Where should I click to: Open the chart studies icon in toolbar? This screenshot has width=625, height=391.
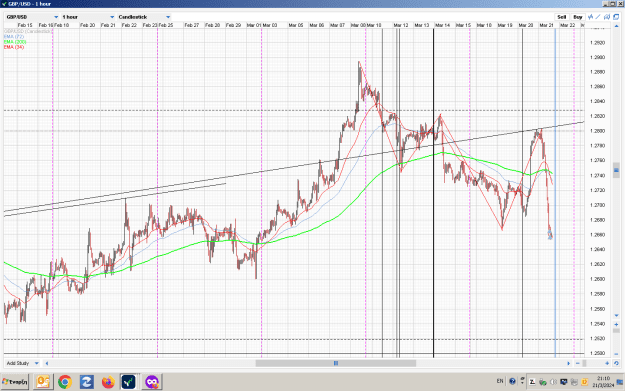tap(590, 17)
